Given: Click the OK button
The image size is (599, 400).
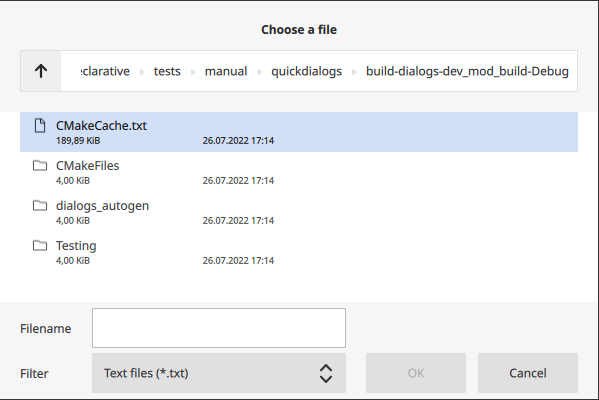Looking at the screenshot, I should point(416,373).
